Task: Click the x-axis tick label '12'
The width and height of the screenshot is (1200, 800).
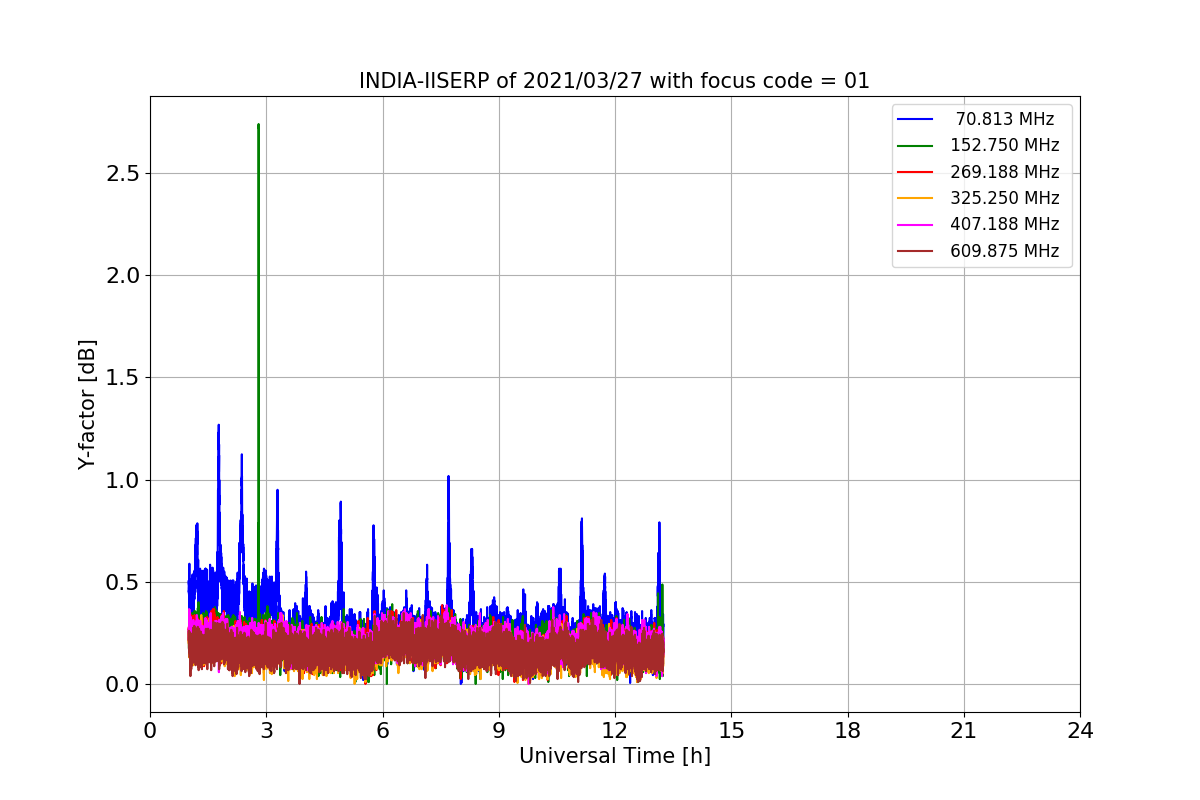Action: [x=615, y=731]
